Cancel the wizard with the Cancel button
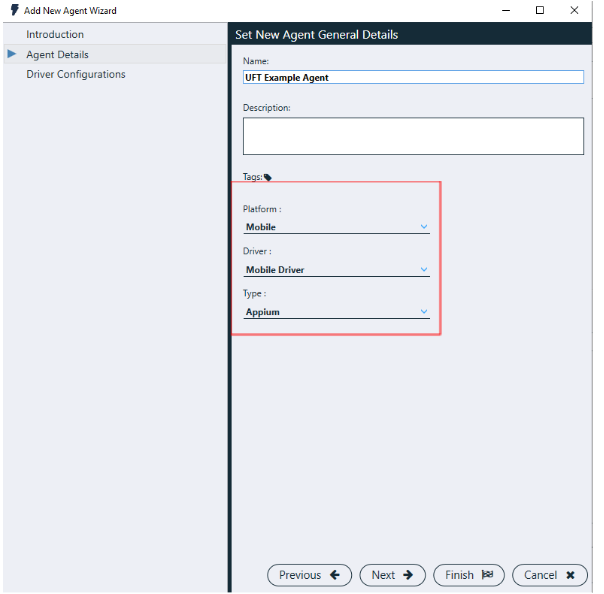Image resolution: width=604 pixels, height=594 pixels. click(549, 575)
